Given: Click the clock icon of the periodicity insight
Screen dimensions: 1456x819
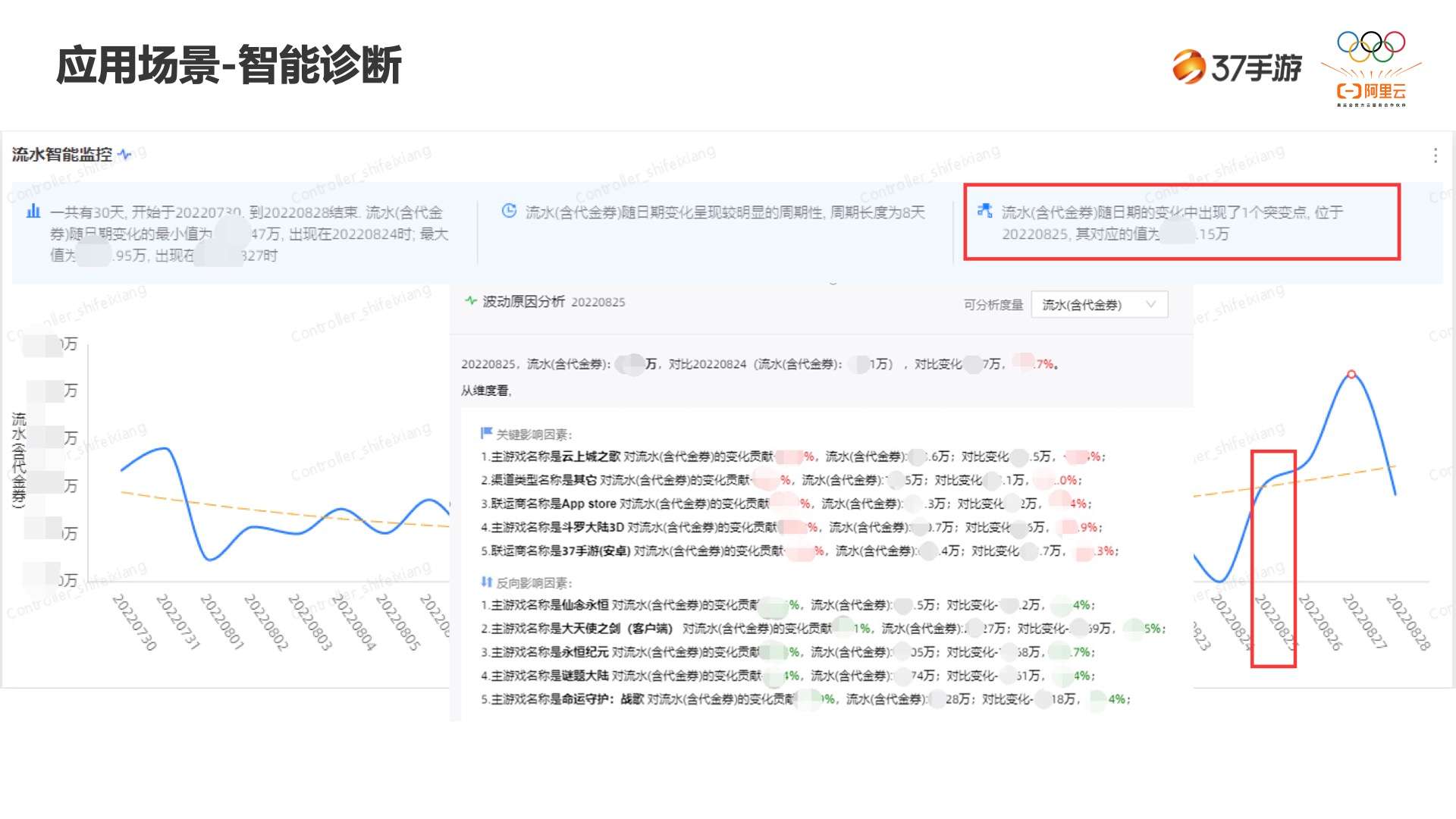Looking at the screenshot, I should [x=510, y=211].
